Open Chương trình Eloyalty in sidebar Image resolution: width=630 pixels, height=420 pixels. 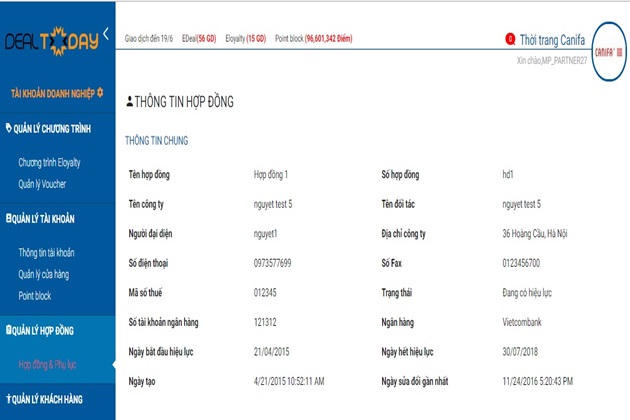[x=49, y=162]
